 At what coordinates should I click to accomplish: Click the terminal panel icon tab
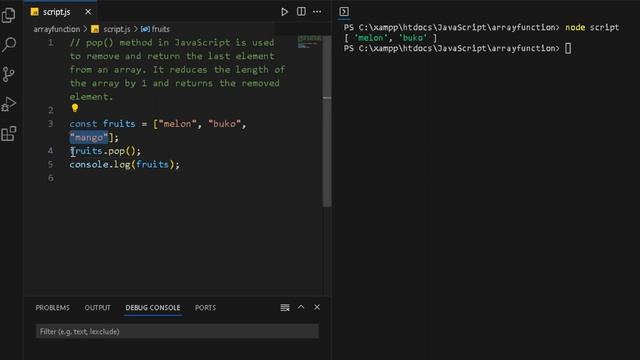click(x=344, y=12)
